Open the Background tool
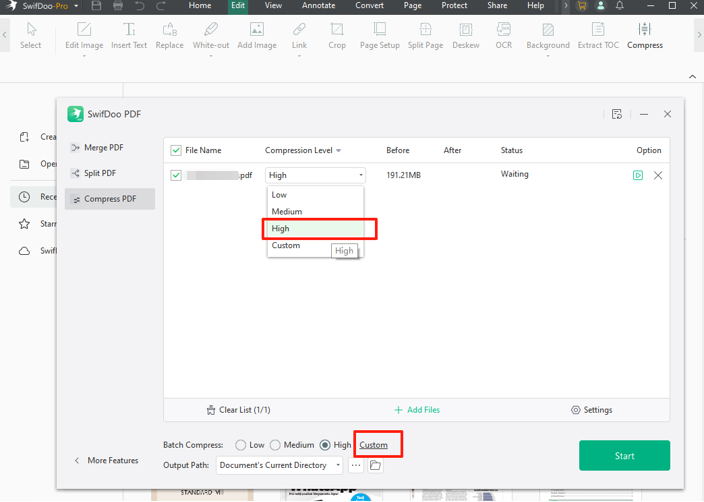The height and width of the screenshot is (502, 704). click(x=548, y=35)
